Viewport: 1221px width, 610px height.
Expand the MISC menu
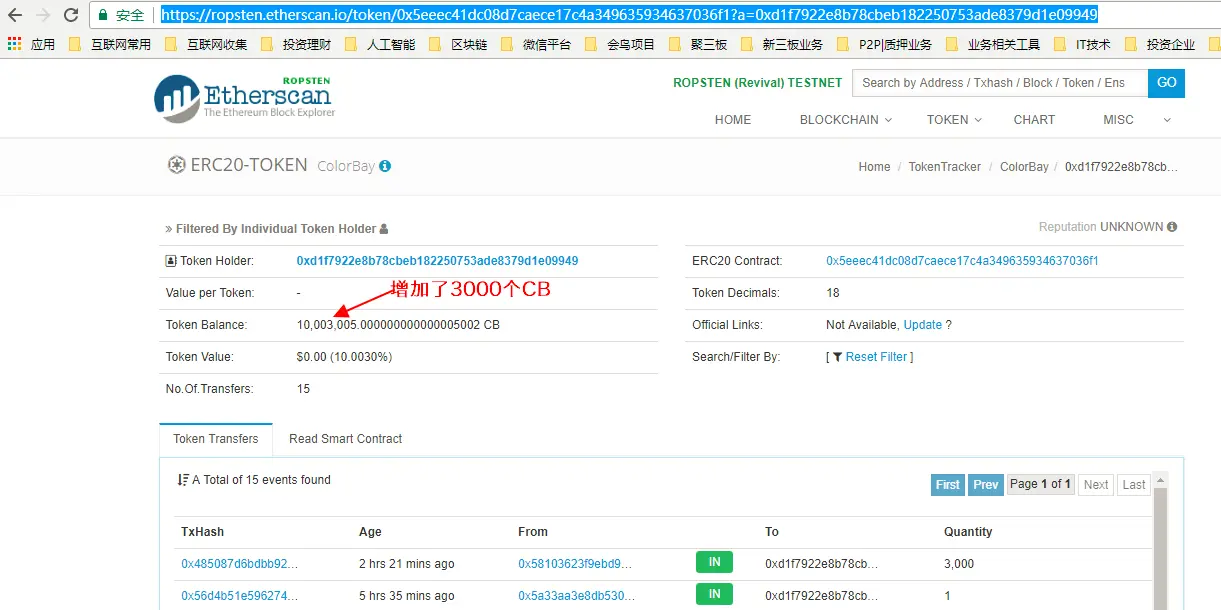coord(1136,120)
